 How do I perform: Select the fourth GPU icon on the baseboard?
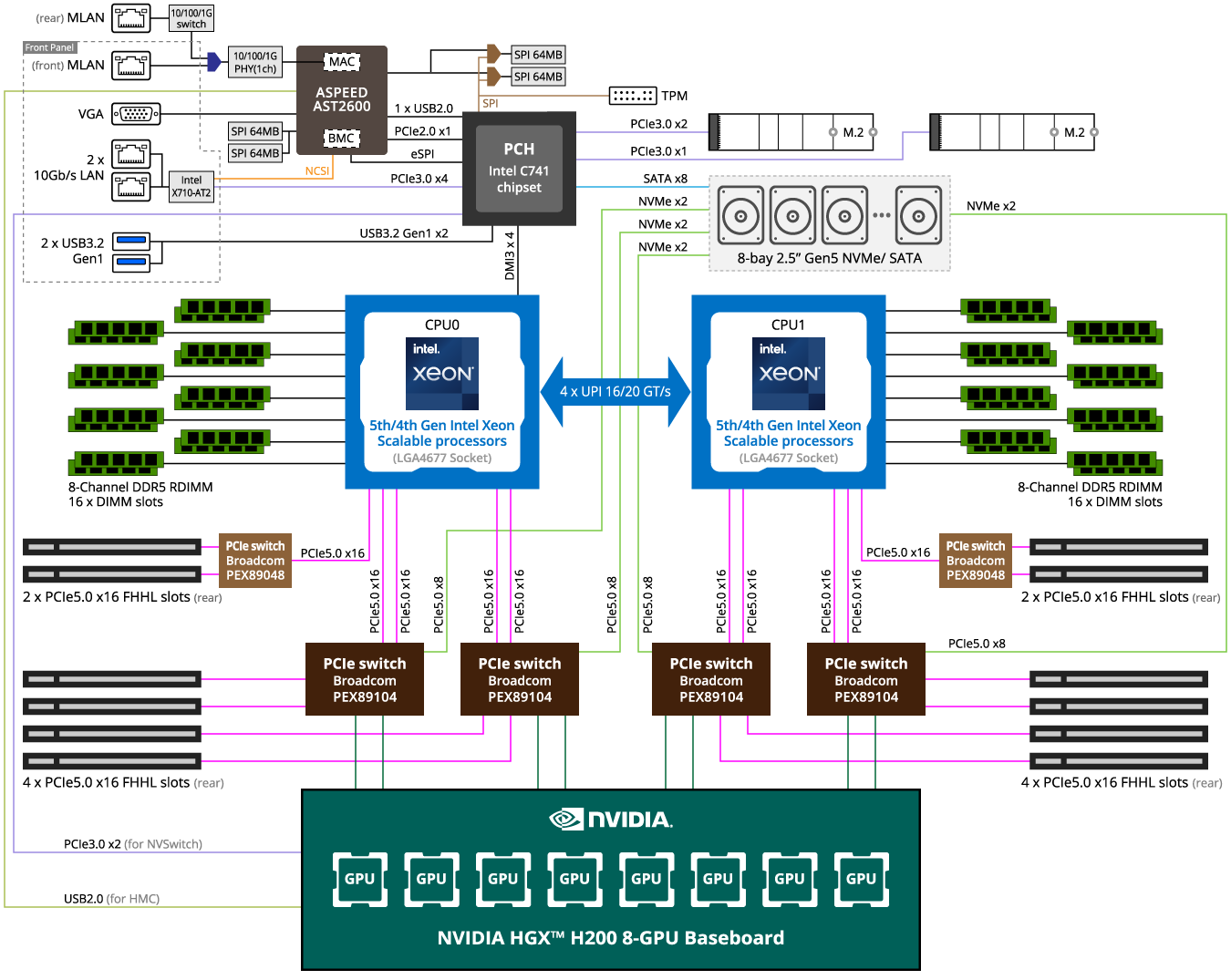click(574, 880)
